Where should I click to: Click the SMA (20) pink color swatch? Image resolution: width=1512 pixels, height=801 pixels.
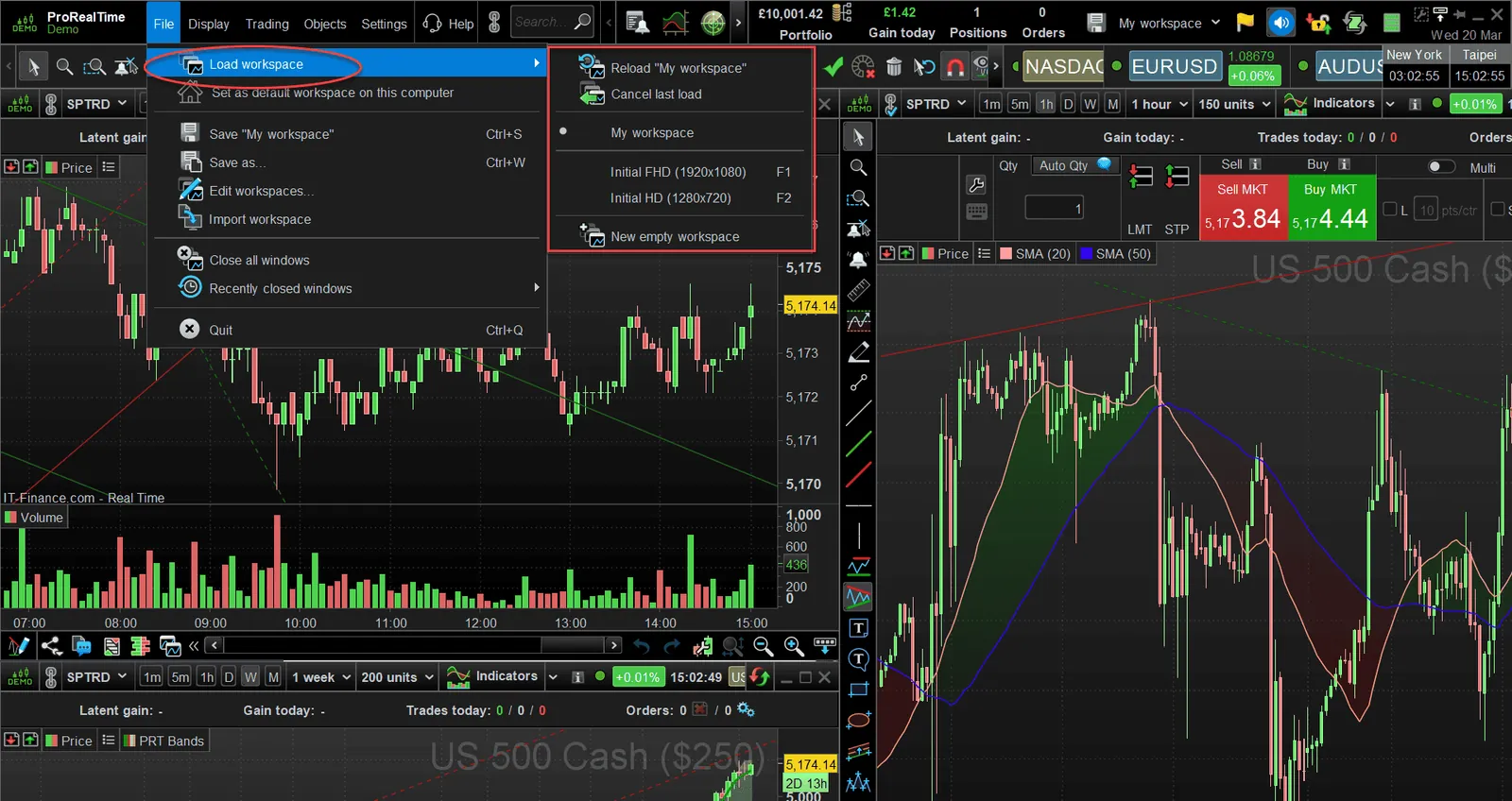(x=1006, y=253)
